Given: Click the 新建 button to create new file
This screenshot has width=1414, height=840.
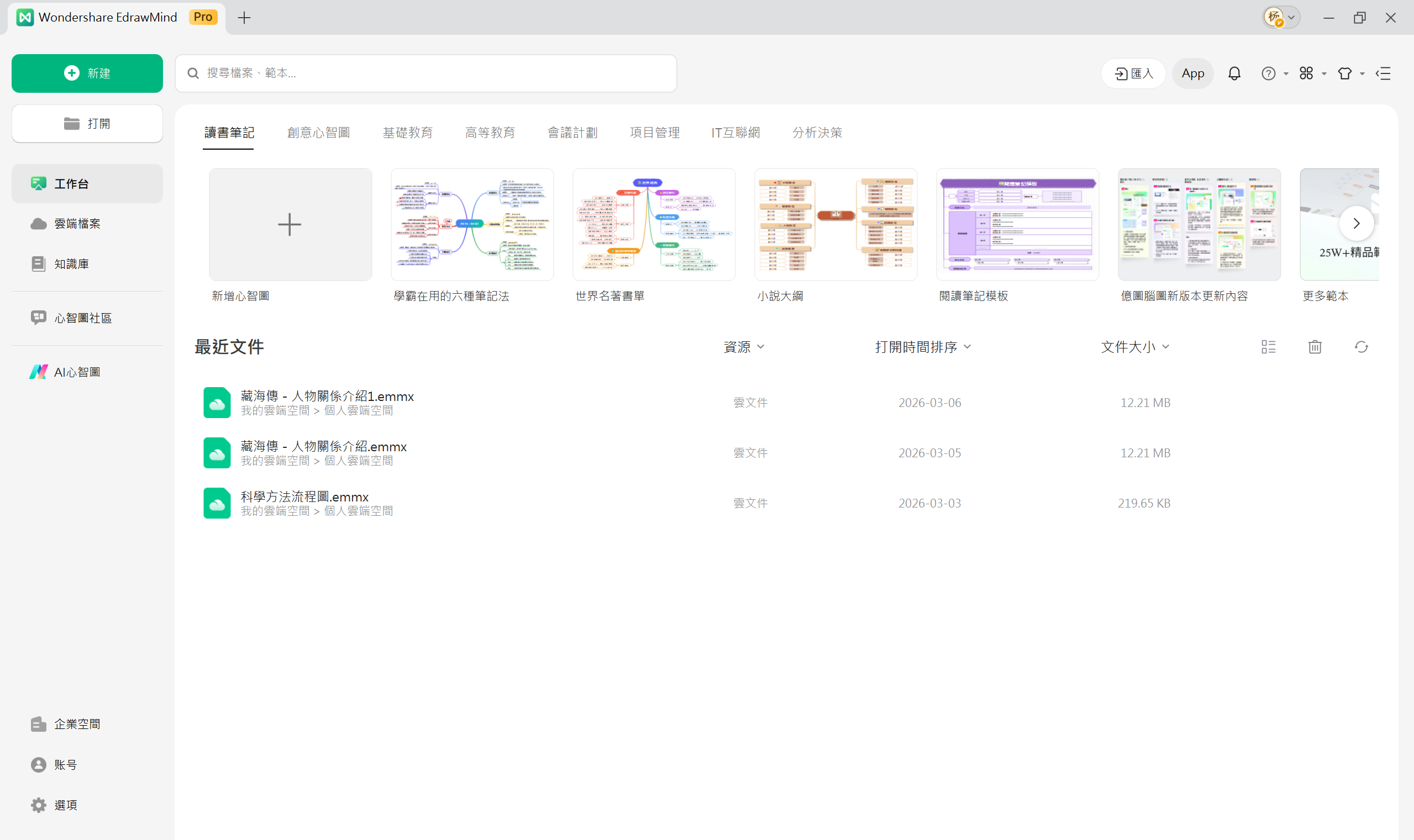Looking at the screenshot, I should (87, 73).
